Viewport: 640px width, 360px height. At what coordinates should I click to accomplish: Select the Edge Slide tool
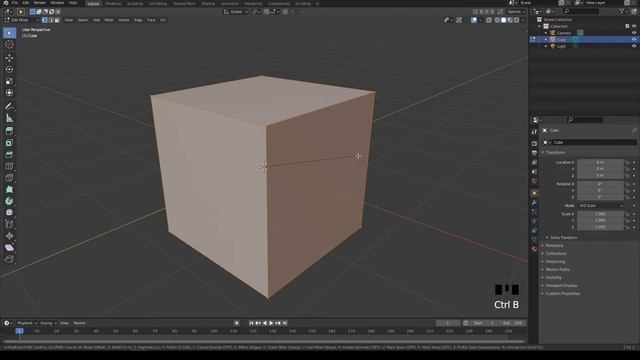(x=9, y=224)
